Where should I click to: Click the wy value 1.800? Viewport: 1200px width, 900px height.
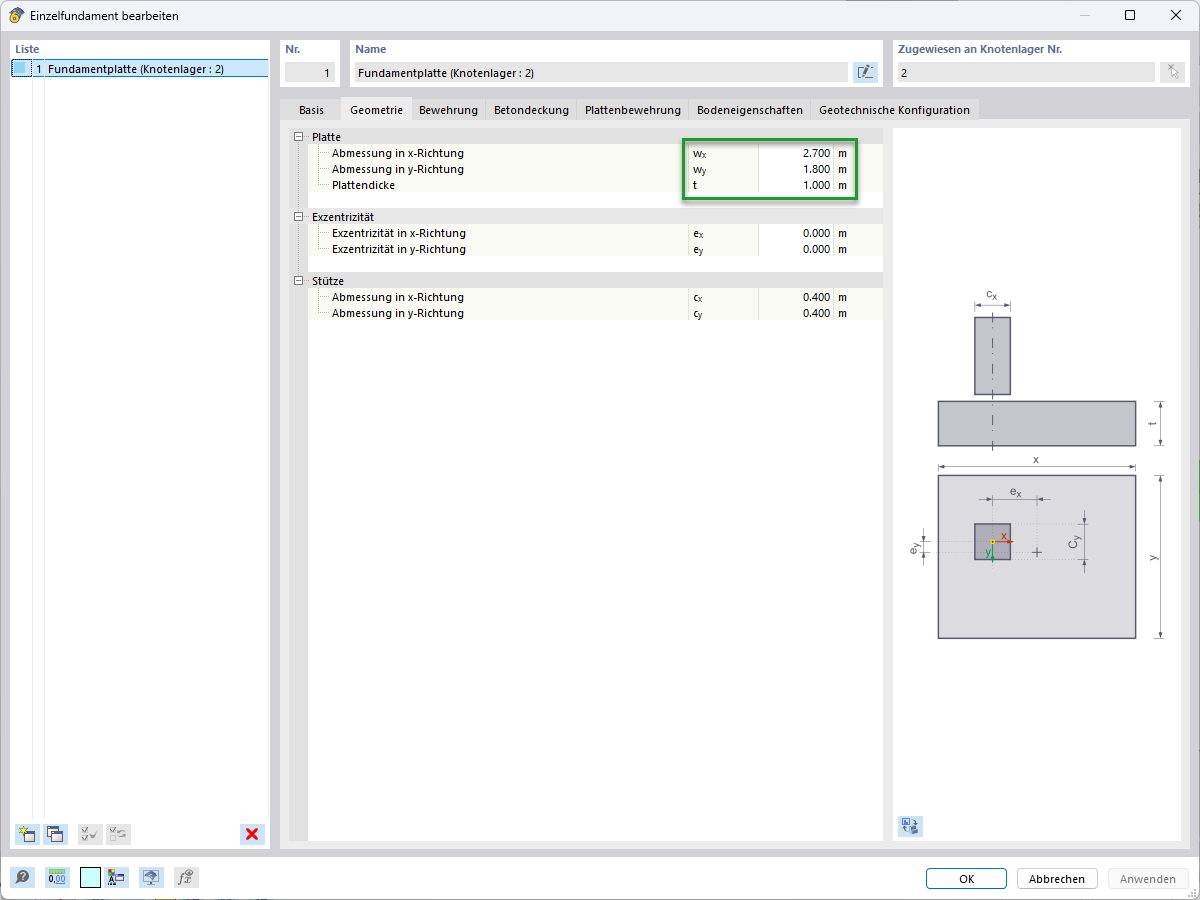tap(796, 169)
